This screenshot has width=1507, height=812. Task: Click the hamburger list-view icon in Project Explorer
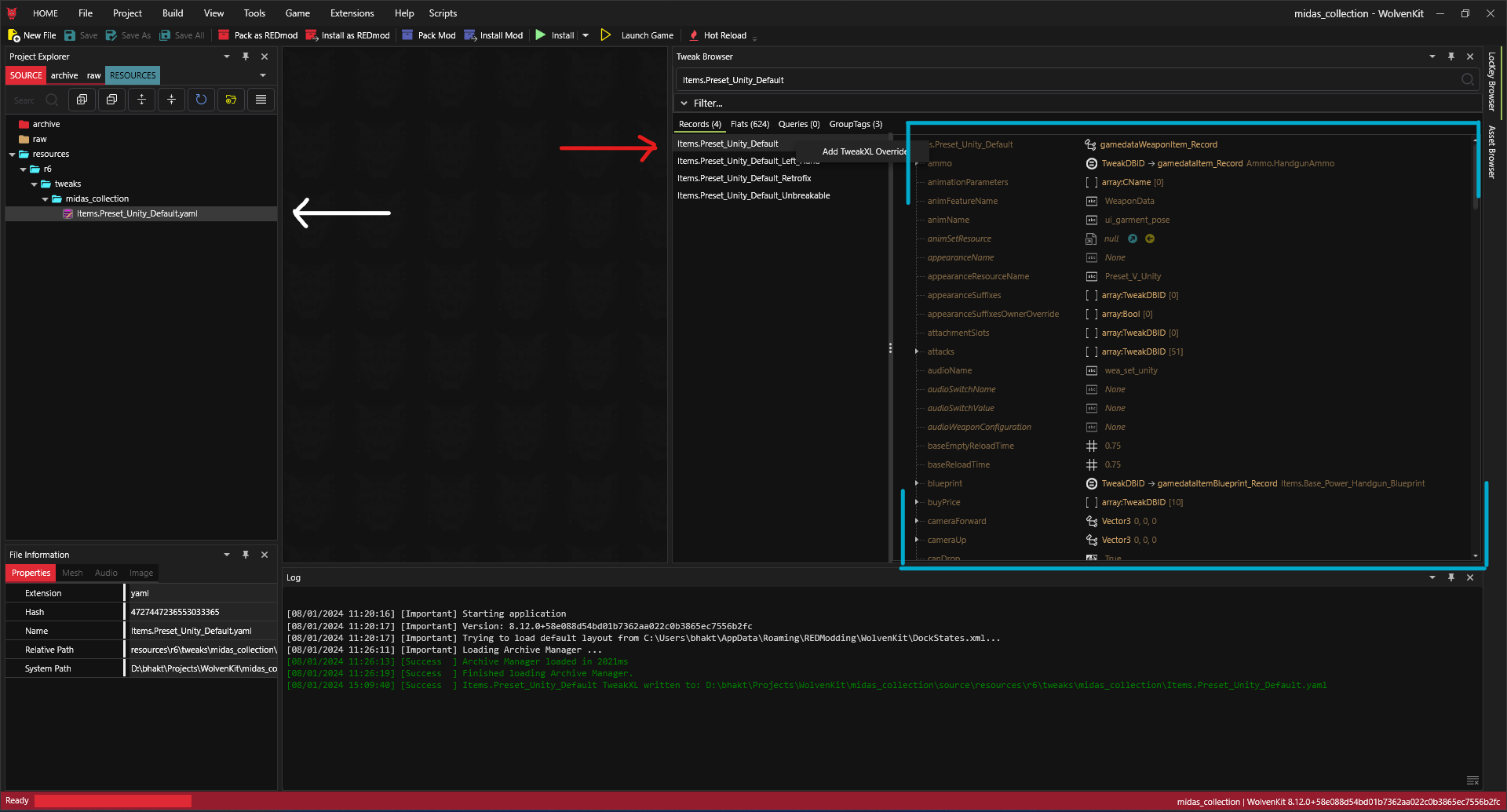pyautogui.click(x=261, y=100)
